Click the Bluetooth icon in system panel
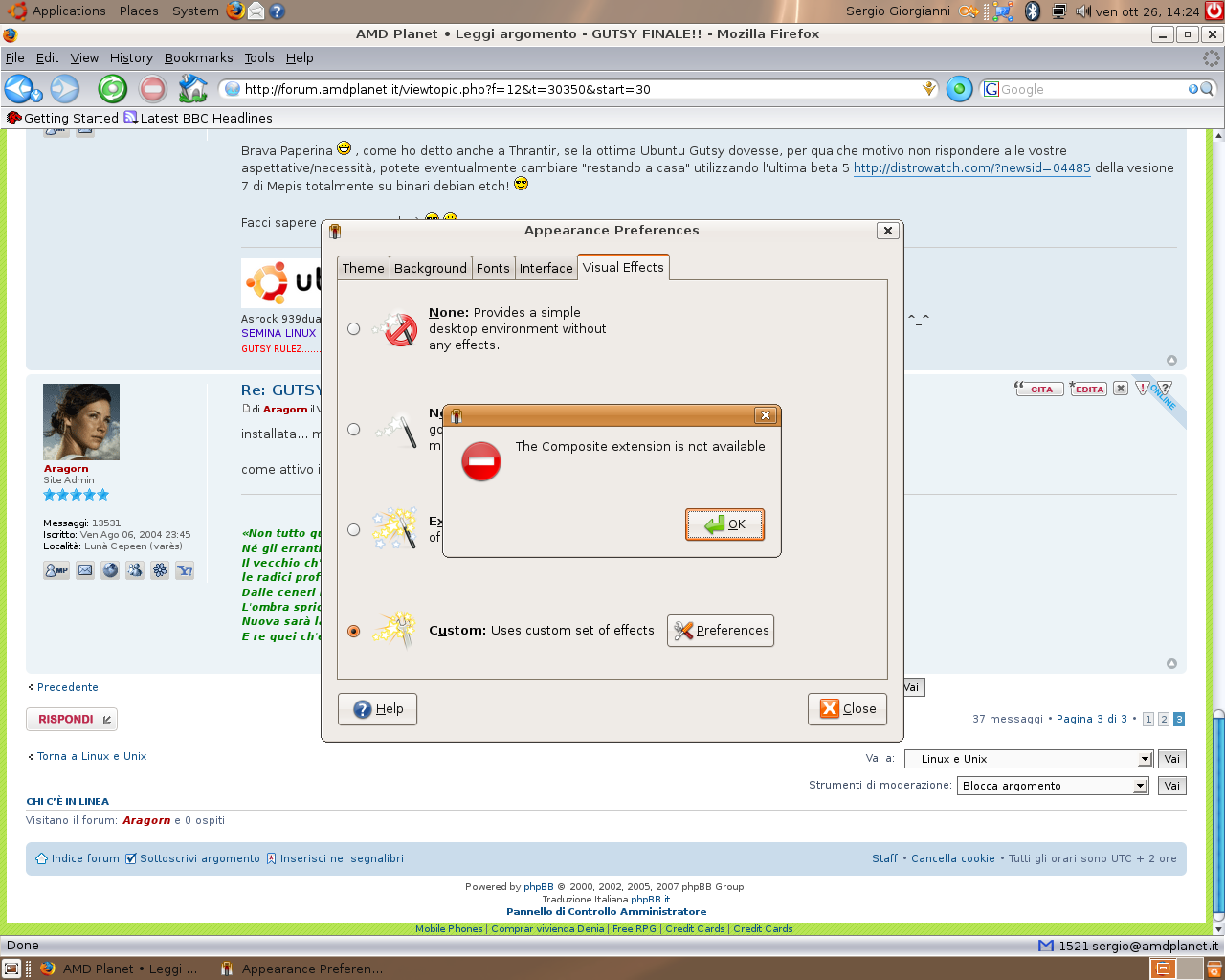 (1032, 11)
